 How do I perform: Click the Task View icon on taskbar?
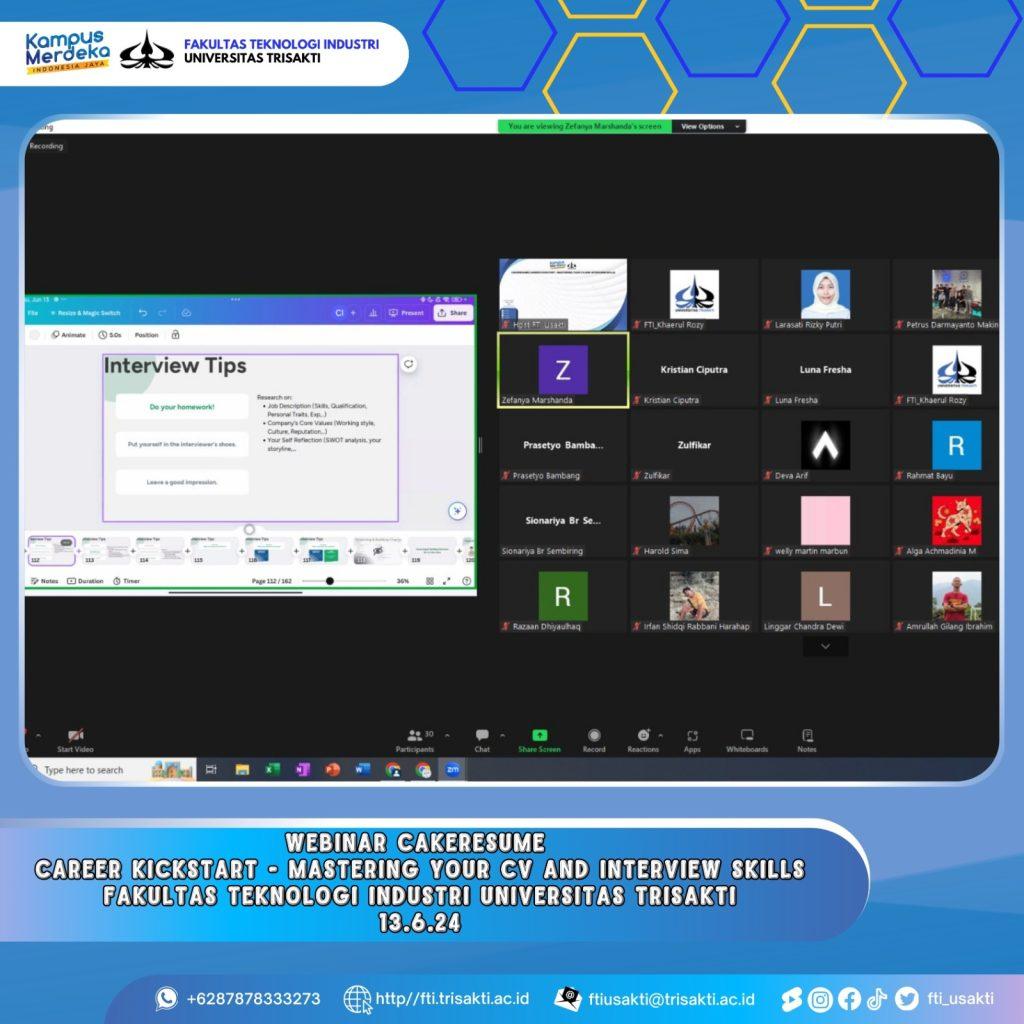pyautogui.click(x=211, y=769)
